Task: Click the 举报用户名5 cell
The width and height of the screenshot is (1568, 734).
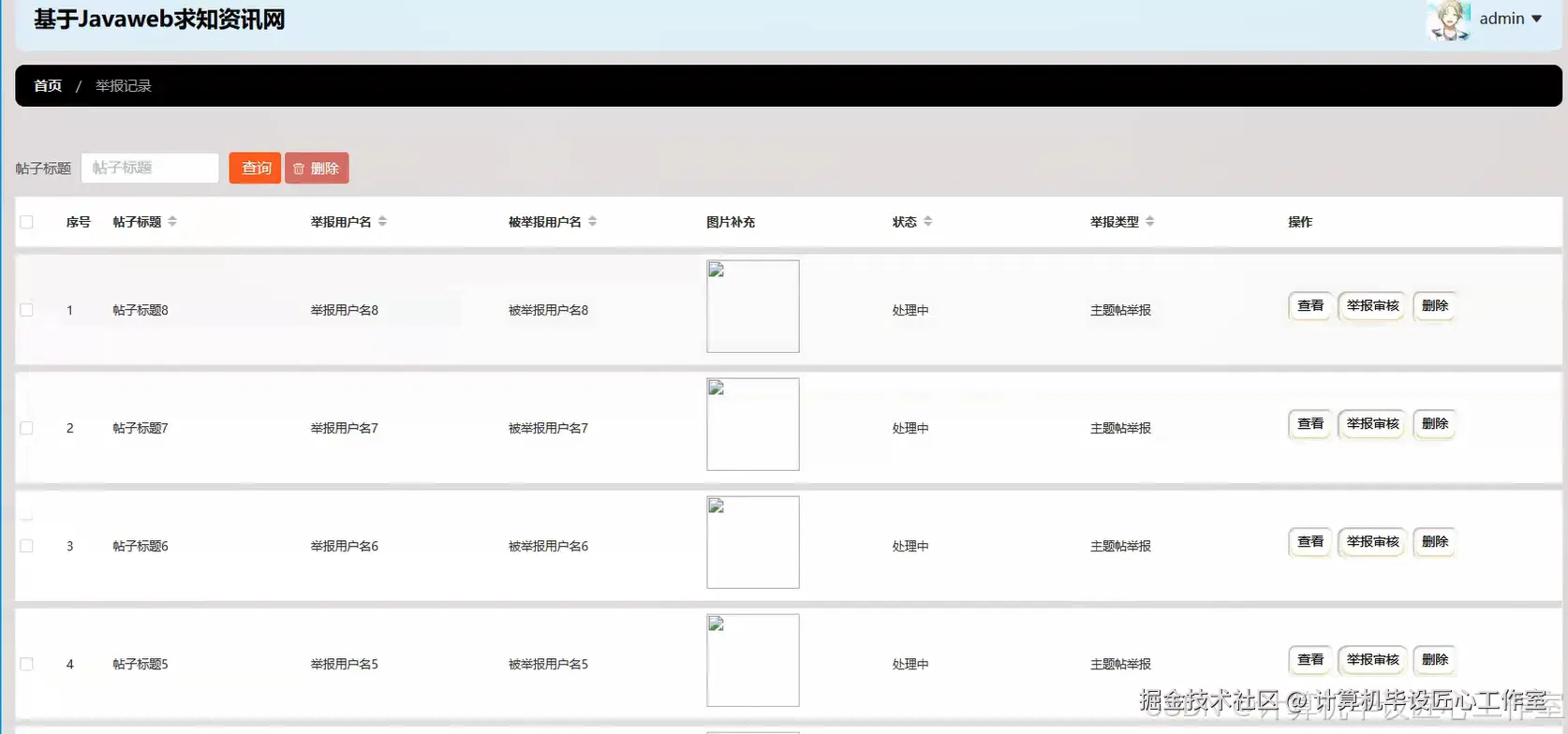Action: 345,664
